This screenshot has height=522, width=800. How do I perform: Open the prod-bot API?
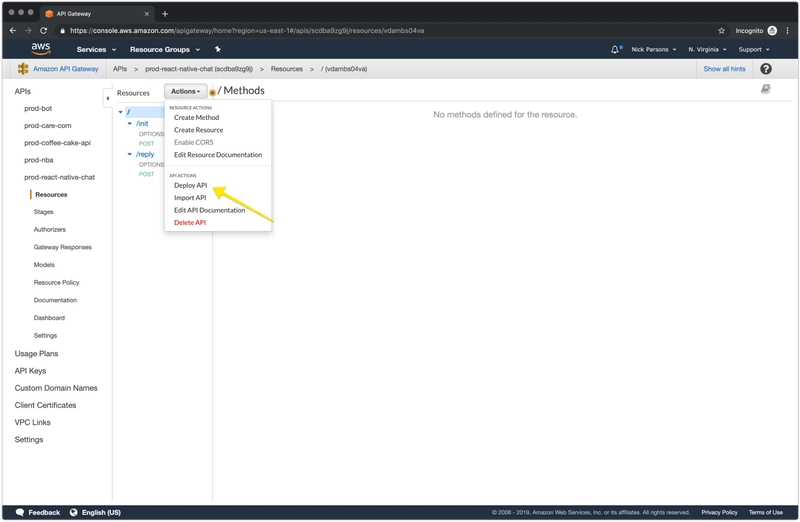[38, 109]
